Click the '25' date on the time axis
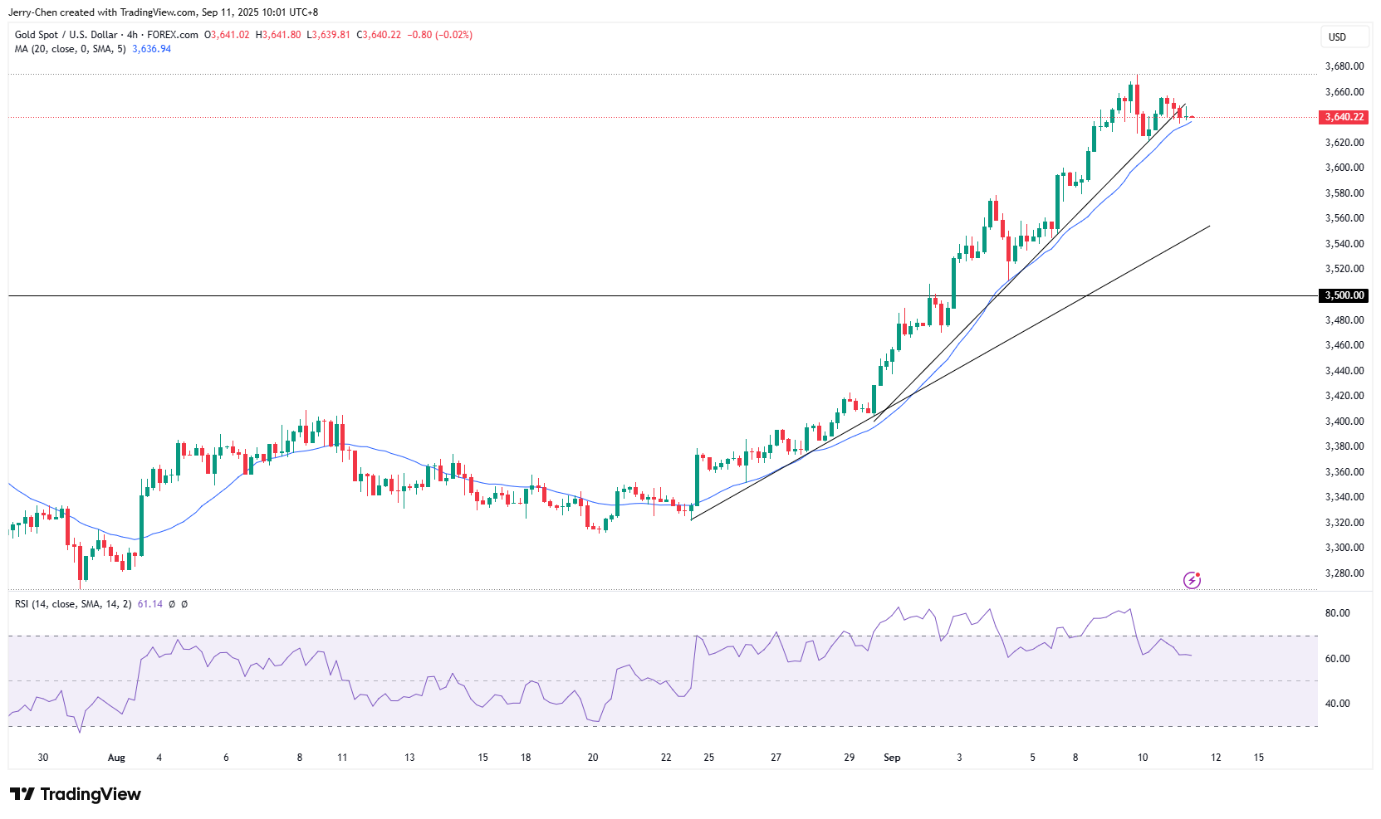This screenshot has width=1381, height=819. click(x=708, y=758)
